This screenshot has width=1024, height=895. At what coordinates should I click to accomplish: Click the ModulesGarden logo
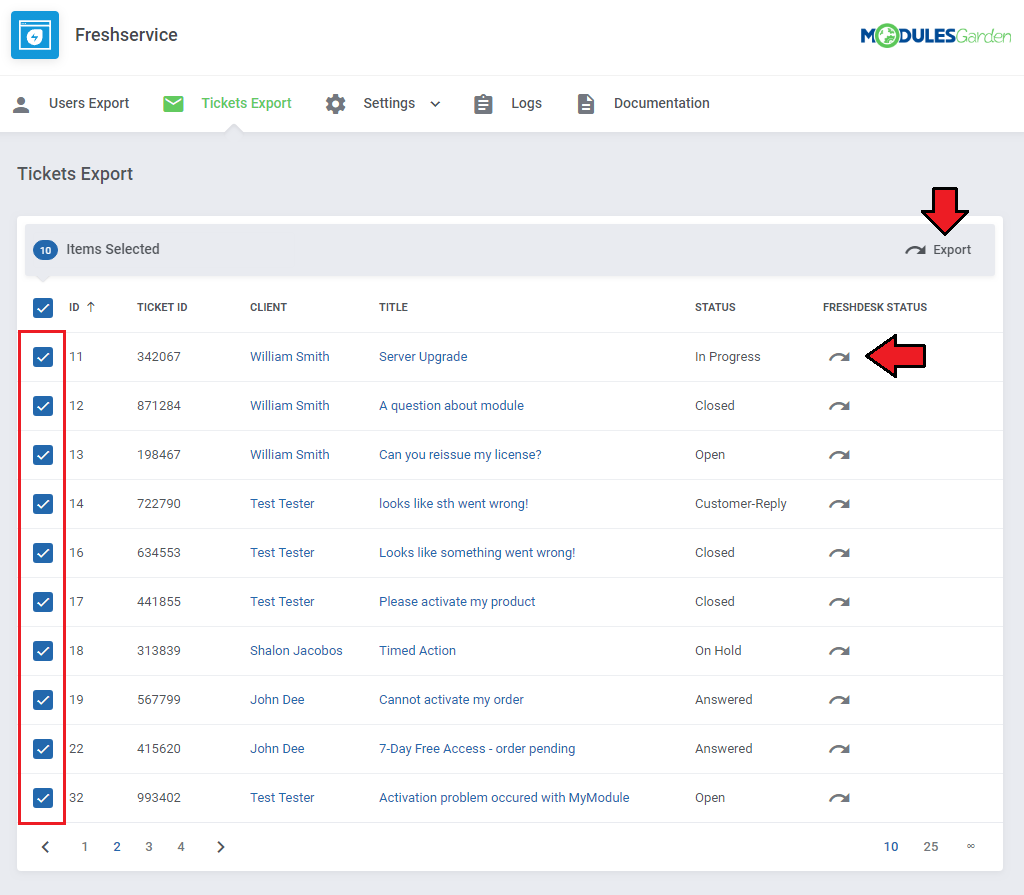pyautogui.click(x=935, y=35)
